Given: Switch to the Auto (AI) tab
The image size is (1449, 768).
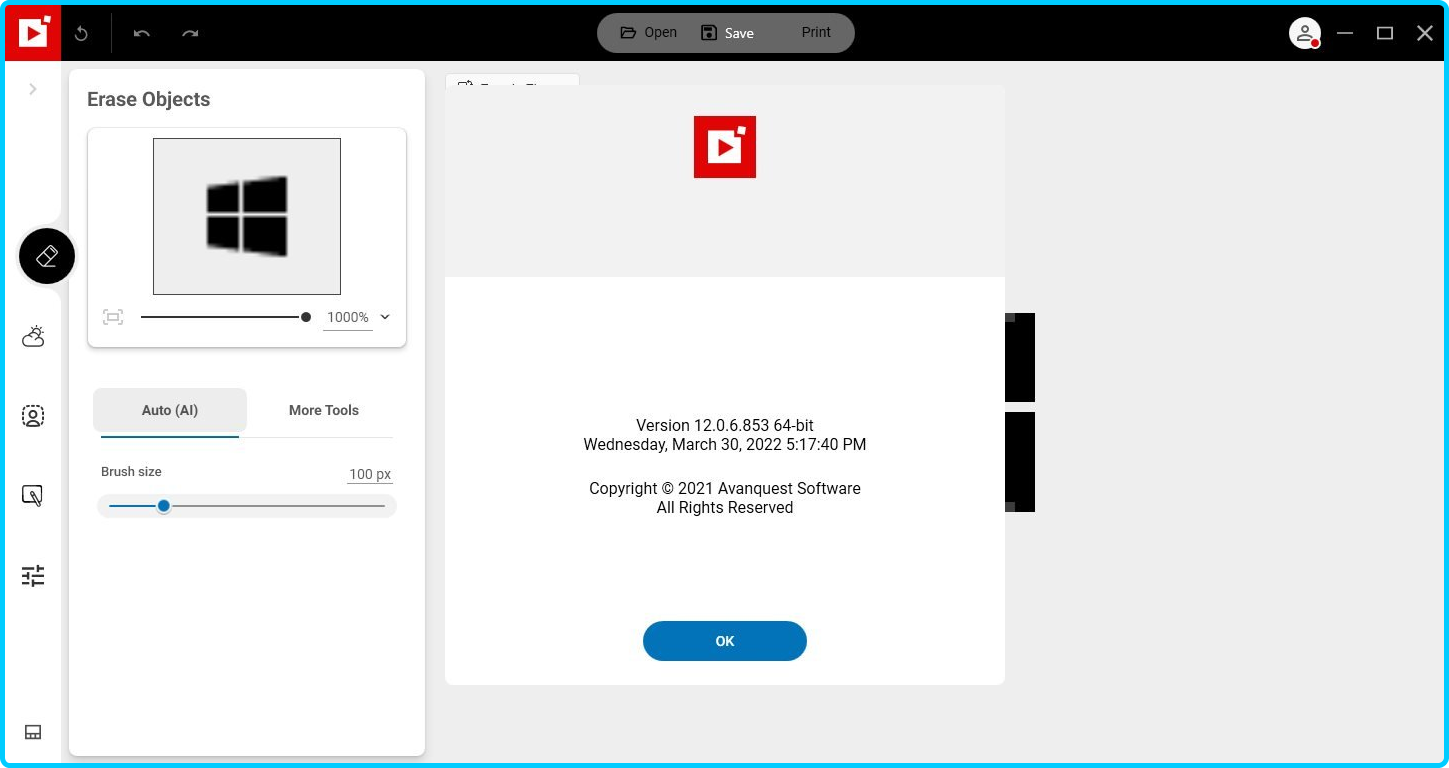Looking at the screenshot, I should 170,410.
